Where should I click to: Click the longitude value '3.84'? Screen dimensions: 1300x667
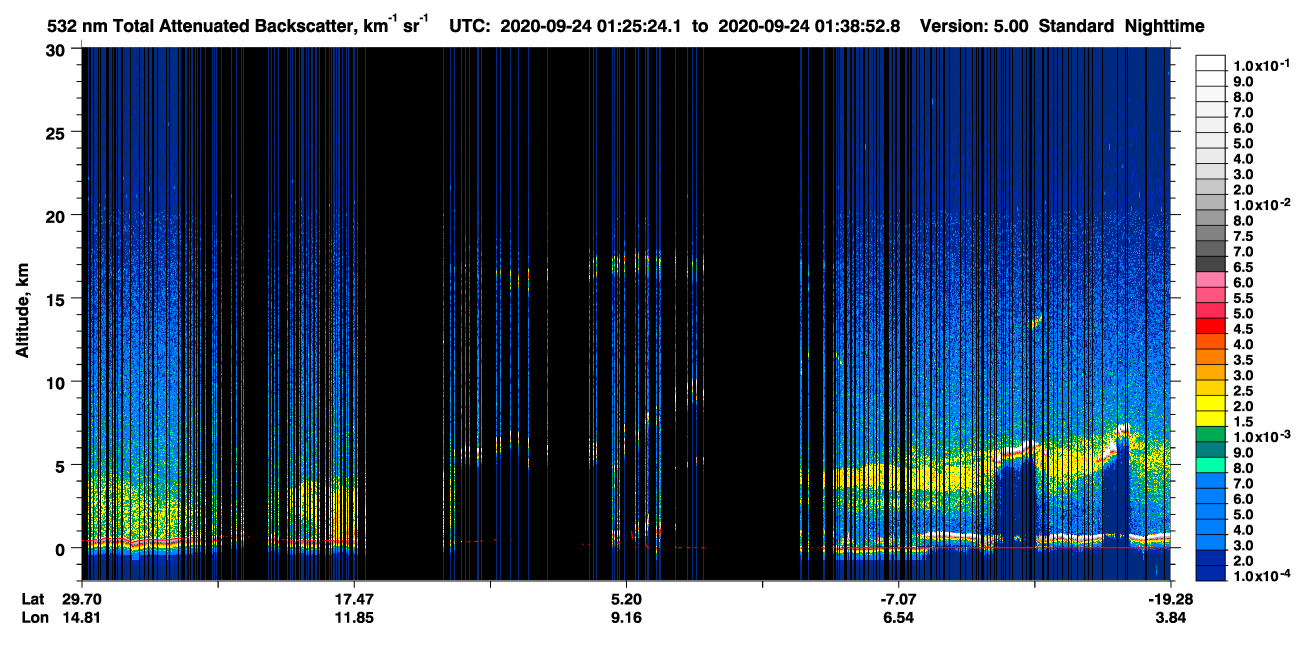point(1172,618)
